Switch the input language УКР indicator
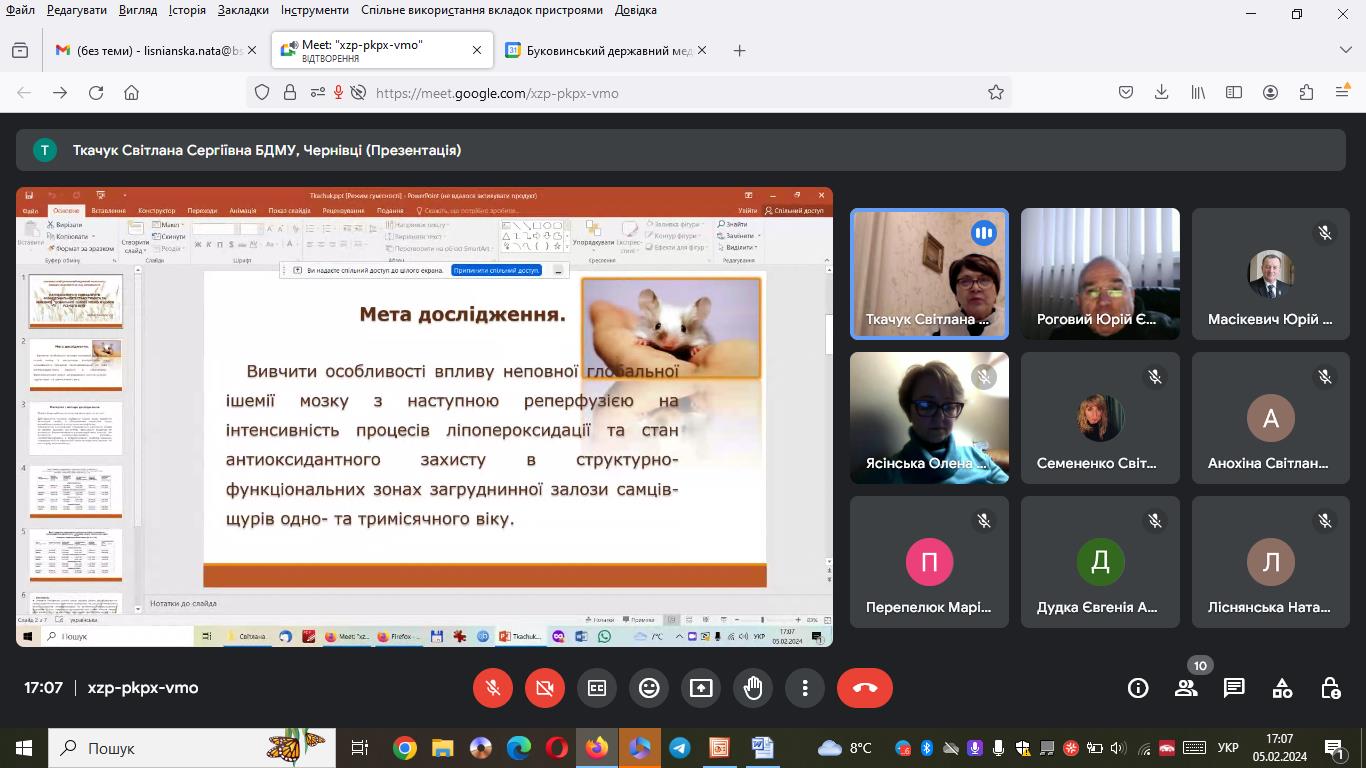This screenshot has width=1366, height=768. point(1229,748)
